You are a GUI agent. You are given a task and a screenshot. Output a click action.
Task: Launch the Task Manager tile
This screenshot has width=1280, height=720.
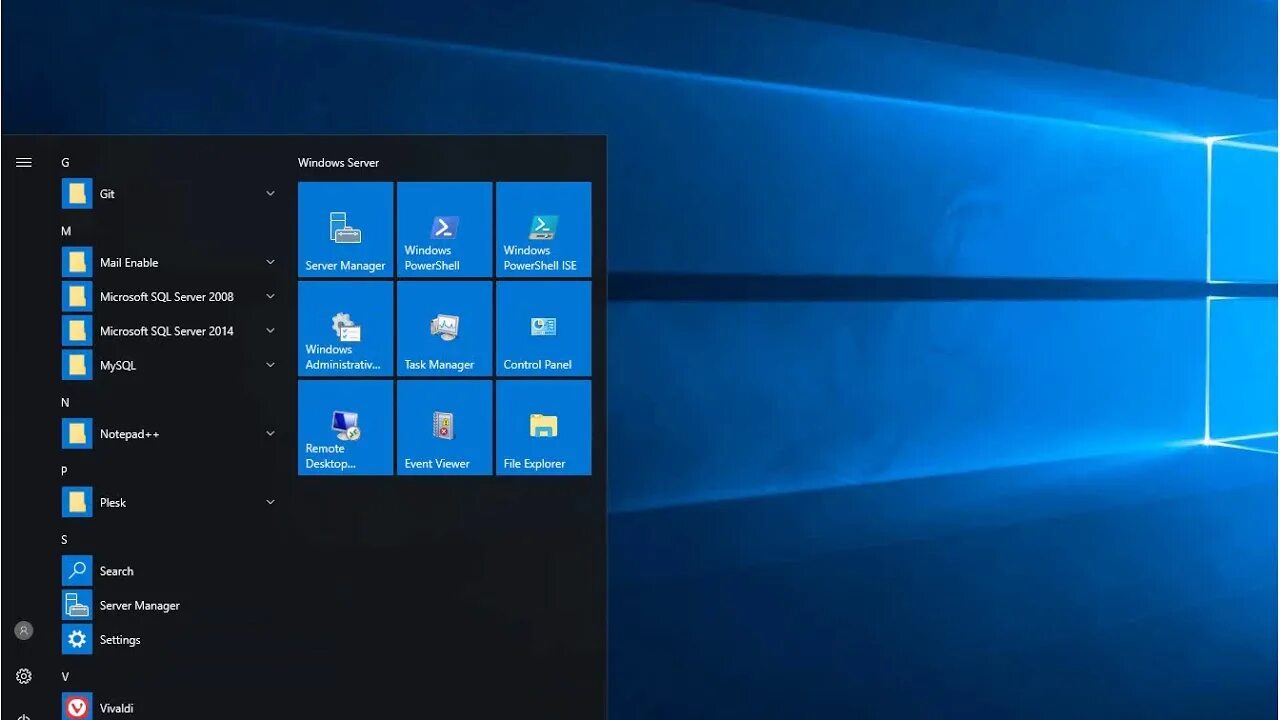click(444, 328)
